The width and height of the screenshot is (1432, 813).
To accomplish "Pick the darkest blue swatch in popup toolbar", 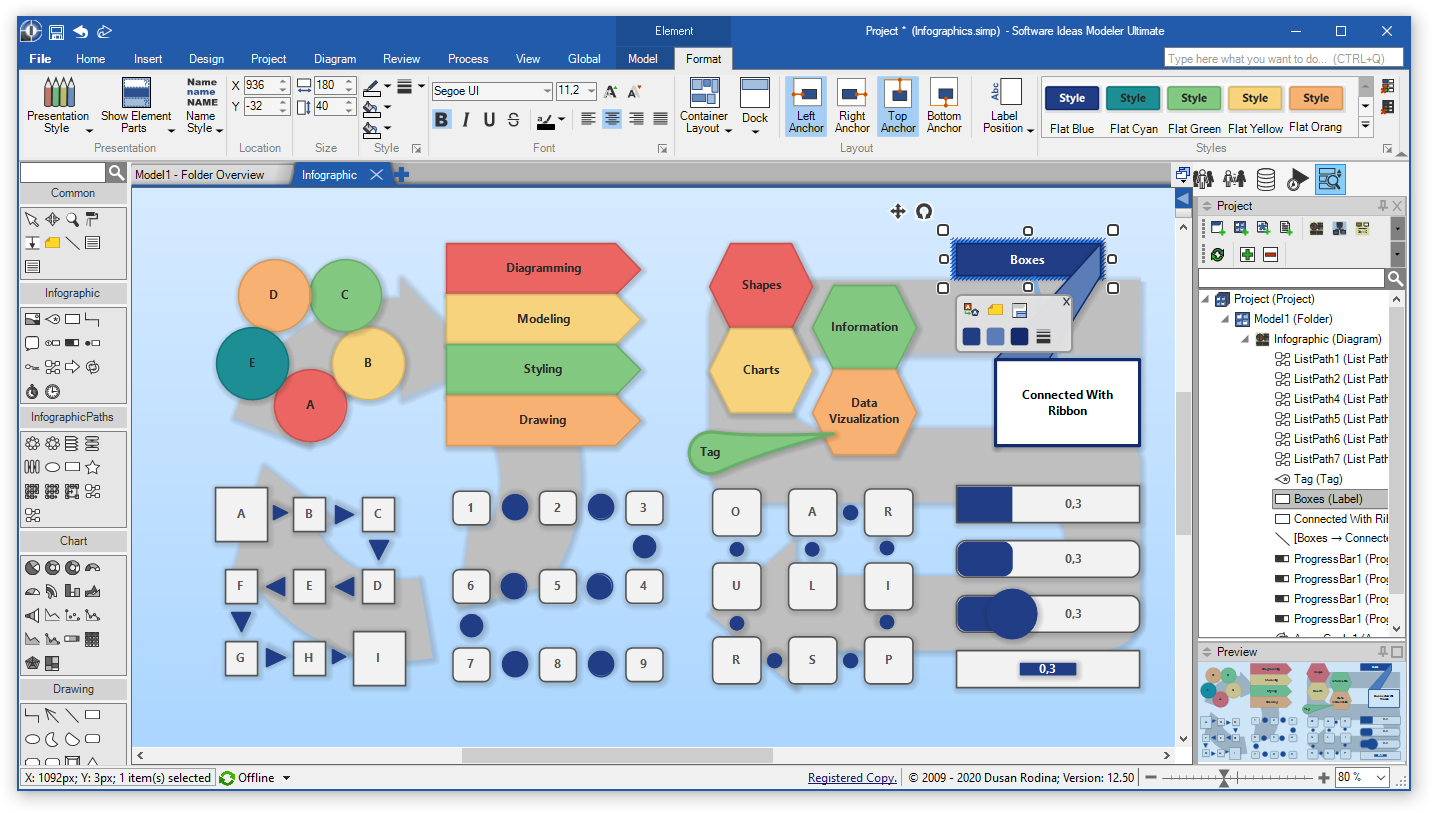I will pos(1019,337).
